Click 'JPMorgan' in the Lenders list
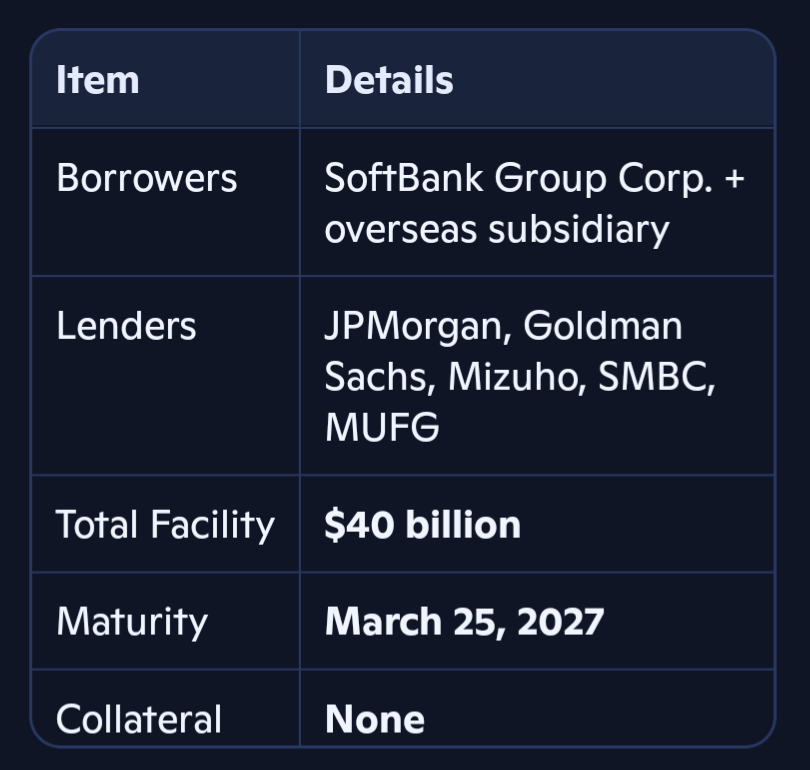 416,326
